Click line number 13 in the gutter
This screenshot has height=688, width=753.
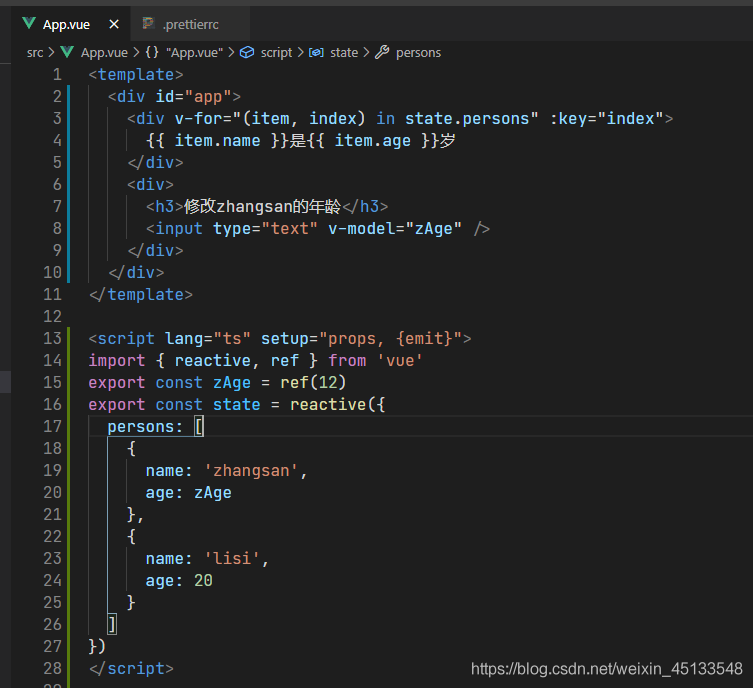point(51,338)
